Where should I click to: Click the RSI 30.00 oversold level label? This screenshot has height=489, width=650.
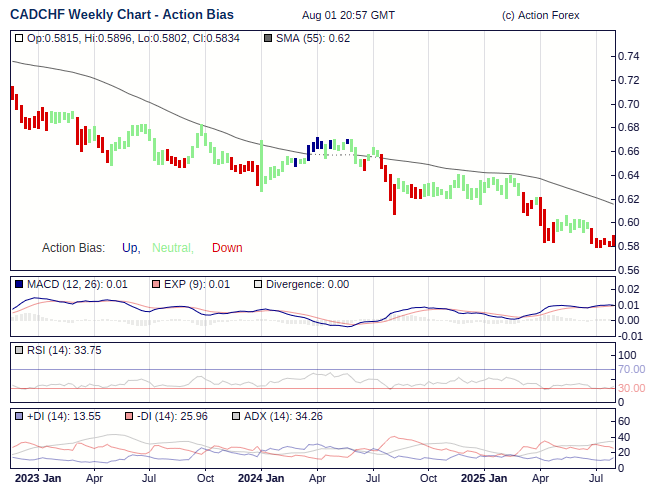point(631,388)
